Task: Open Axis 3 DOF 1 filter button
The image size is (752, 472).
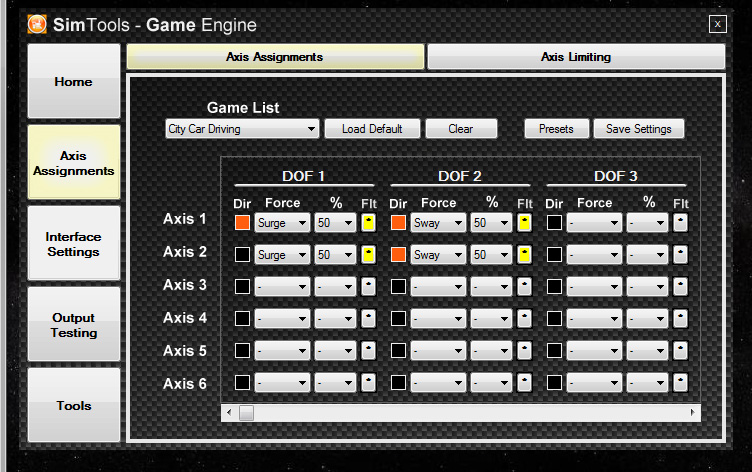Action: tap(368, 287)
